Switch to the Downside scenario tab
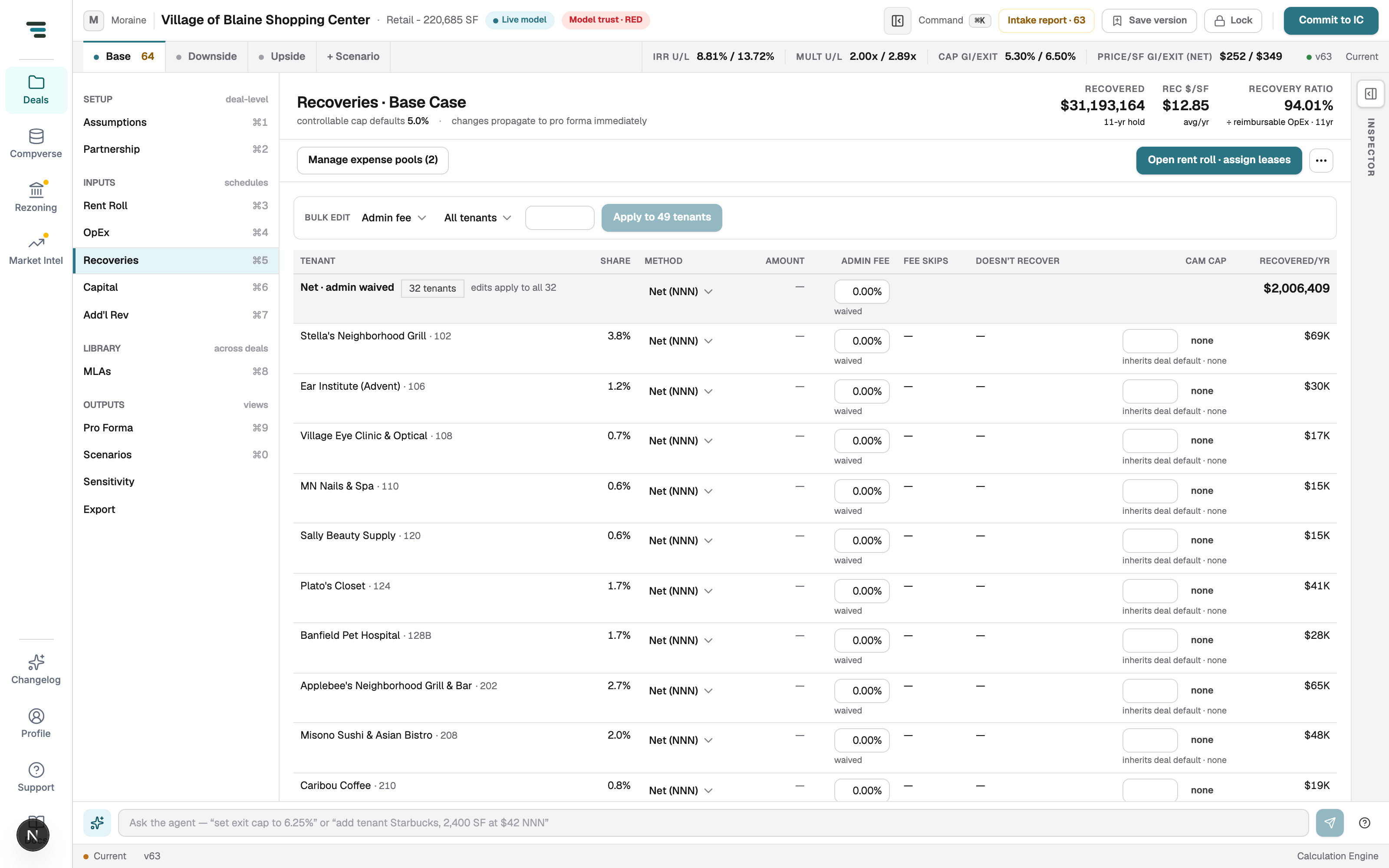The image size is (1389, 868). point(207,57)
